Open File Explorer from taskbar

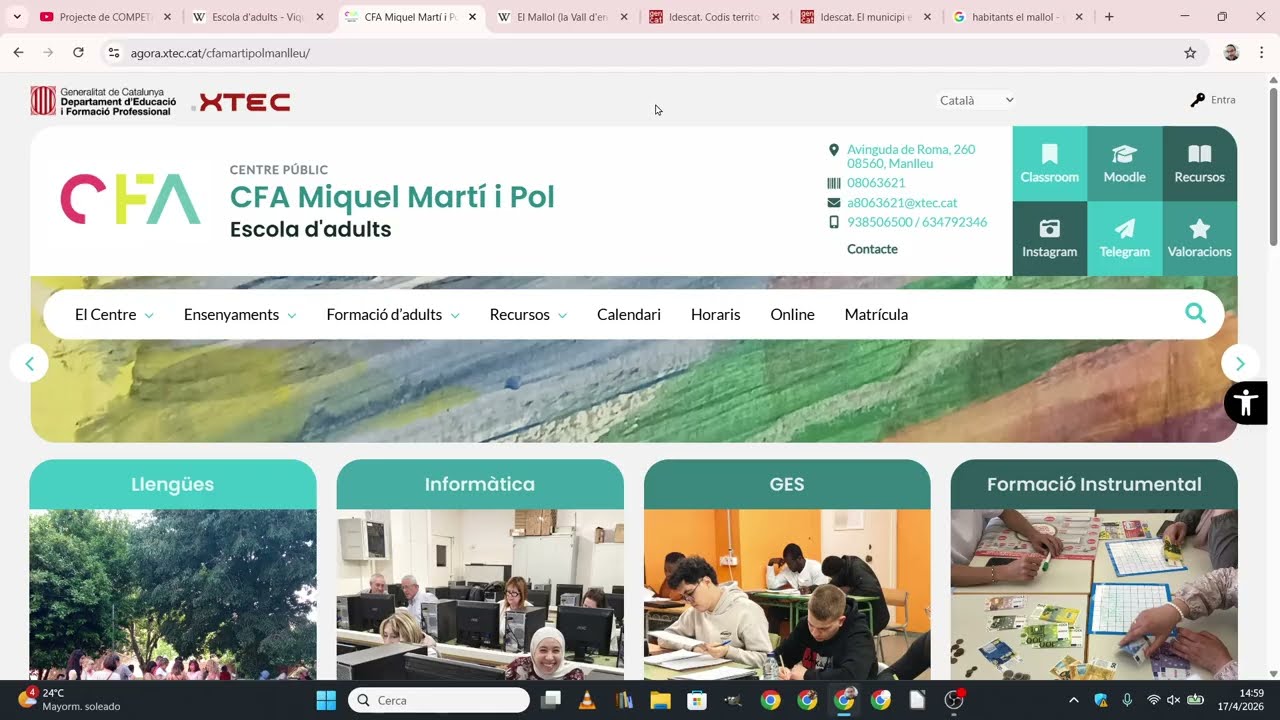pyautogui.click(x=660, y=700)
